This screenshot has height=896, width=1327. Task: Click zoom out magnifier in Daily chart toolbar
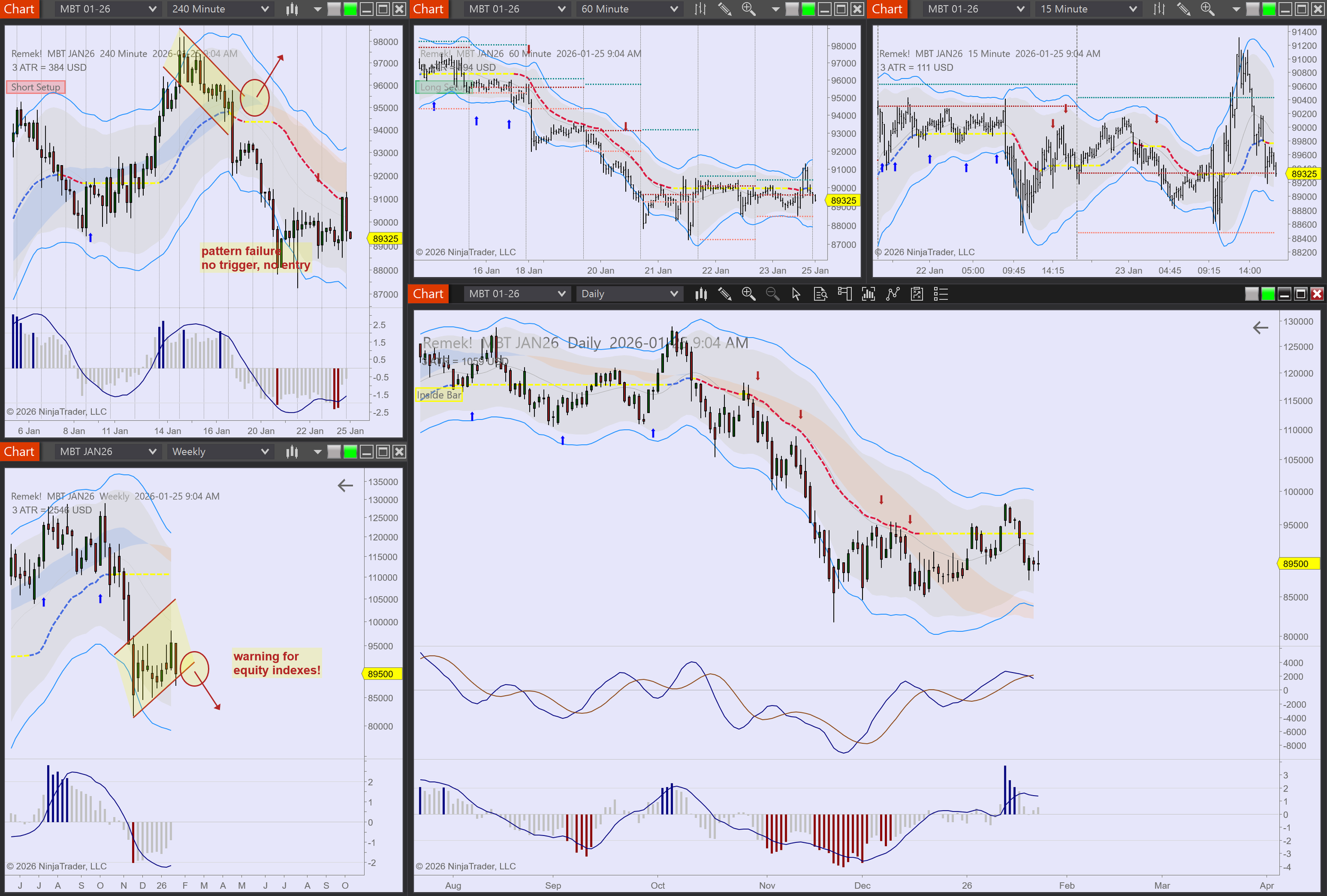coord(772,294)
